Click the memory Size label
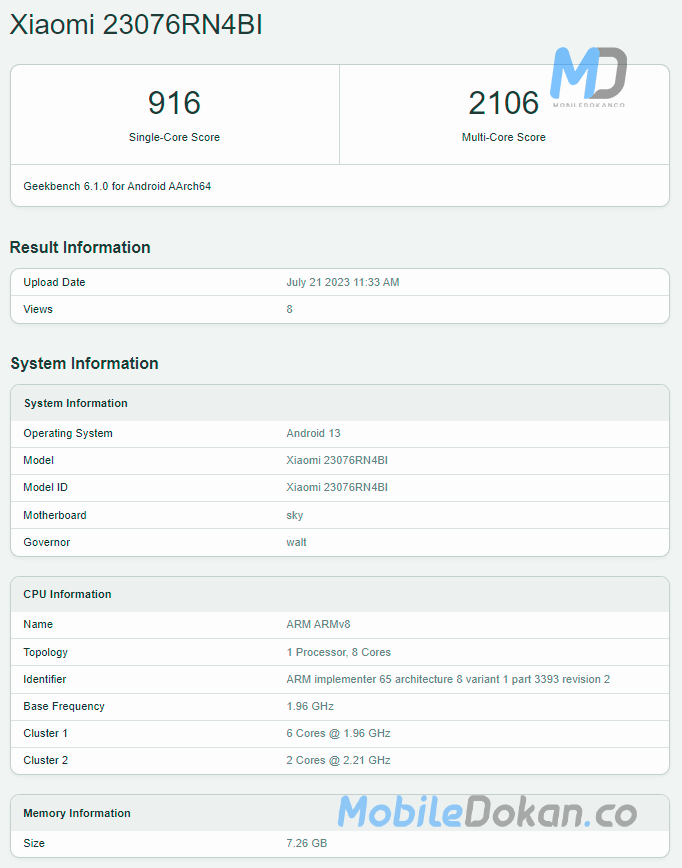Screen dimensions: 682x868 coord(34,844)
